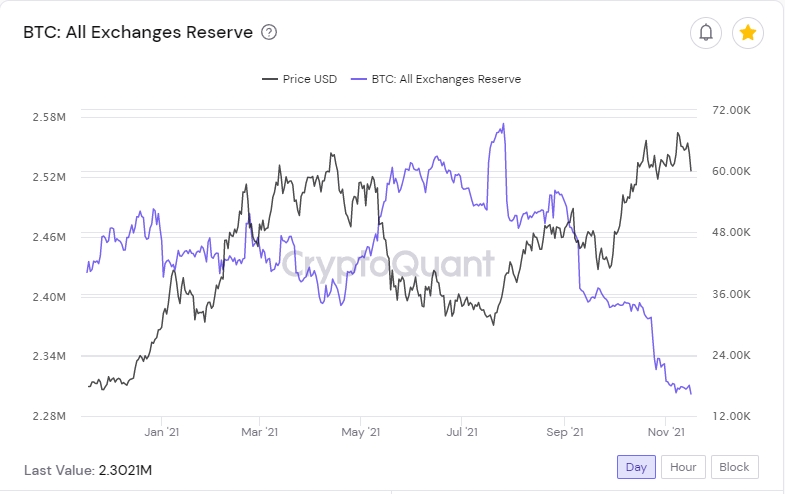Click the purple reserve legend line marker
The image size is (785, 494).
point(359,79)
